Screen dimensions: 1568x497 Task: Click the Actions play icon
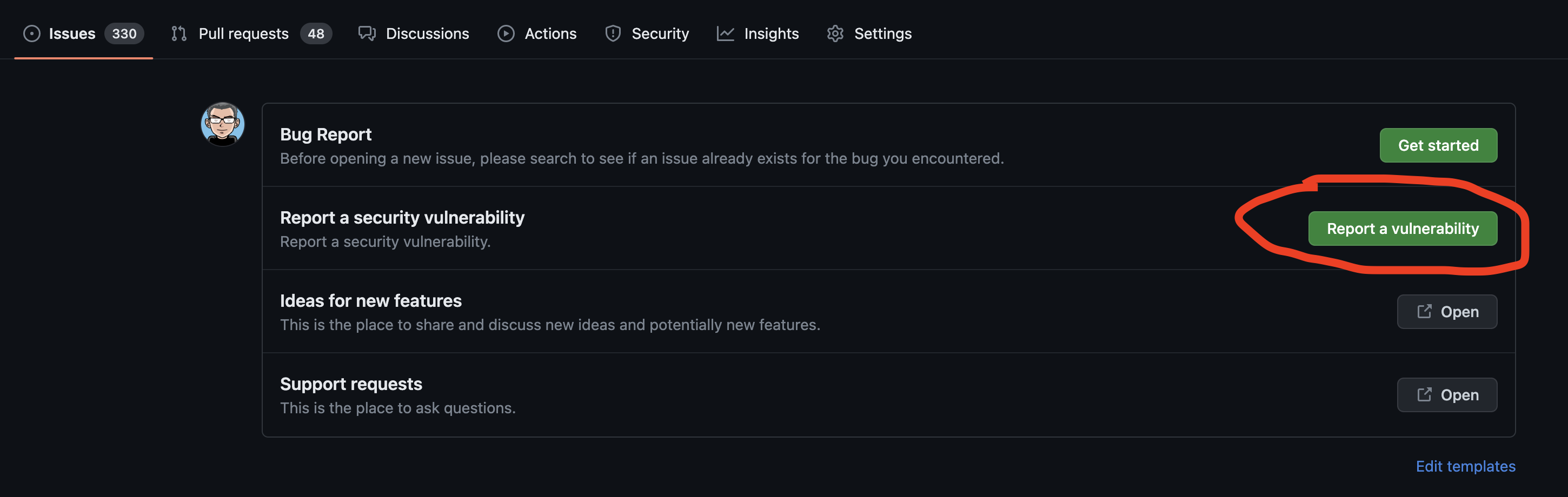coord(506,33)
